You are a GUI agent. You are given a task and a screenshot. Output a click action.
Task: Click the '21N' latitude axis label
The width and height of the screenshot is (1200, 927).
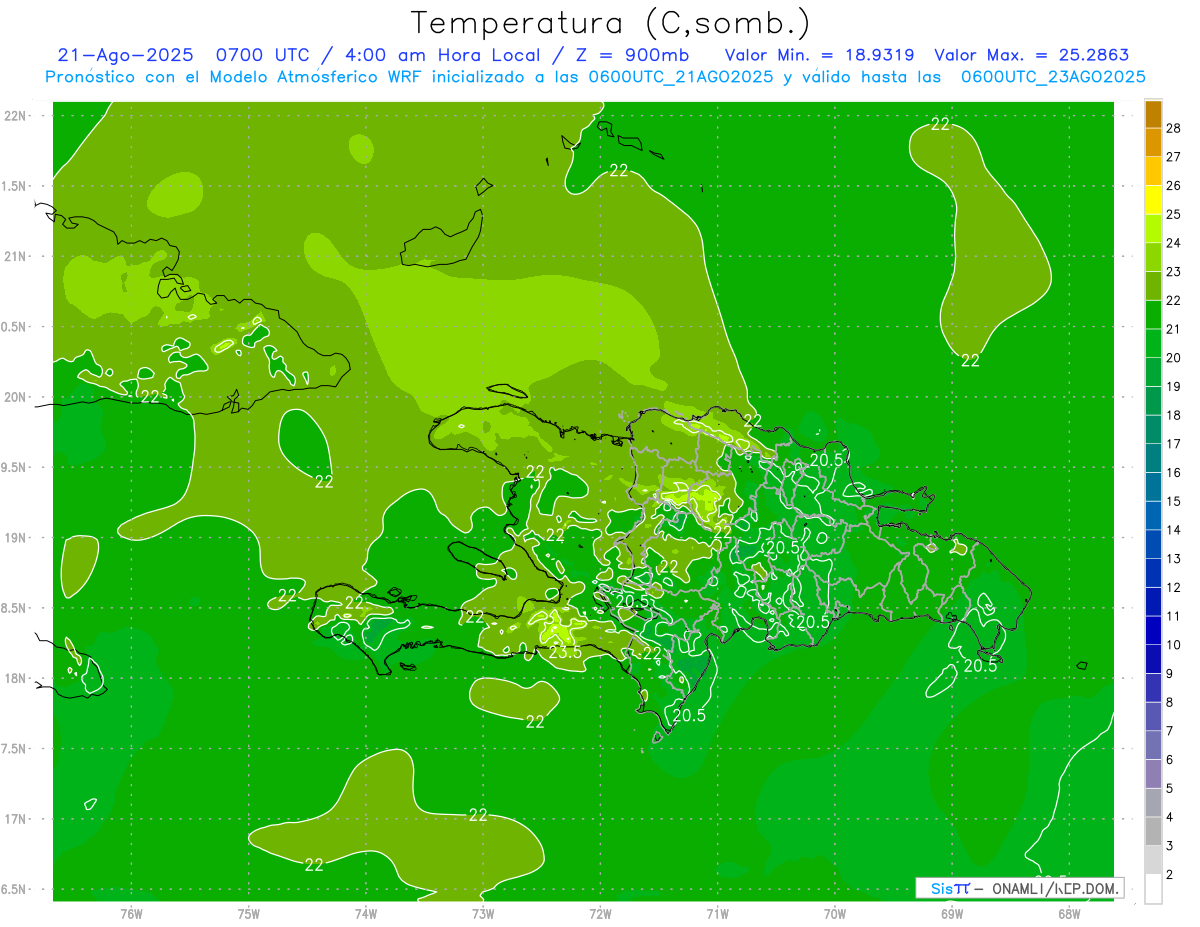tap(17, 256)
